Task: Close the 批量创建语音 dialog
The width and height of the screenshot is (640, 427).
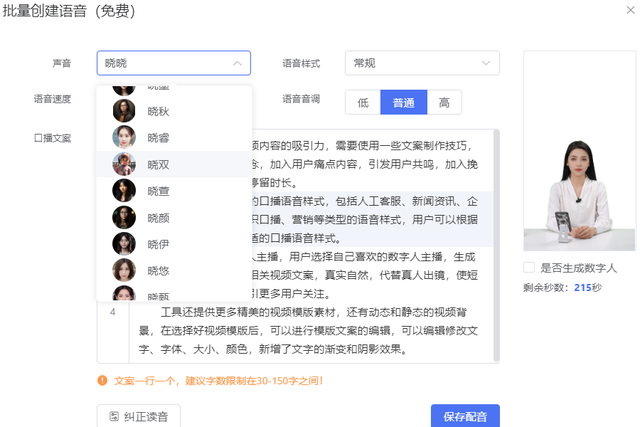Action: click(631, 10)
